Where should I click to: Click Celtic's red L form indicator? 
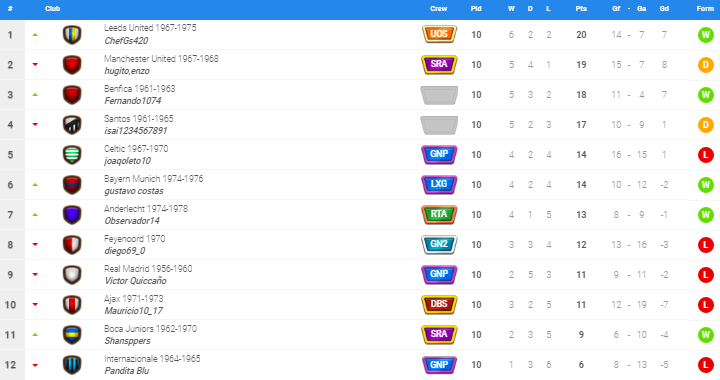pos(705,155)
